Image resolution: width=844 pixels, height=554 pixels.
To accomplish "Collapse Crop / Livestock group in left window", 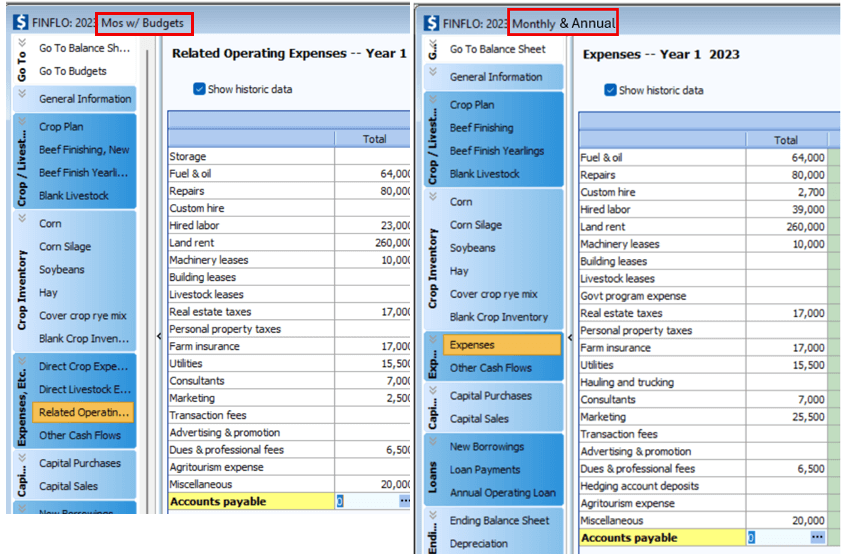I will 22,121.
